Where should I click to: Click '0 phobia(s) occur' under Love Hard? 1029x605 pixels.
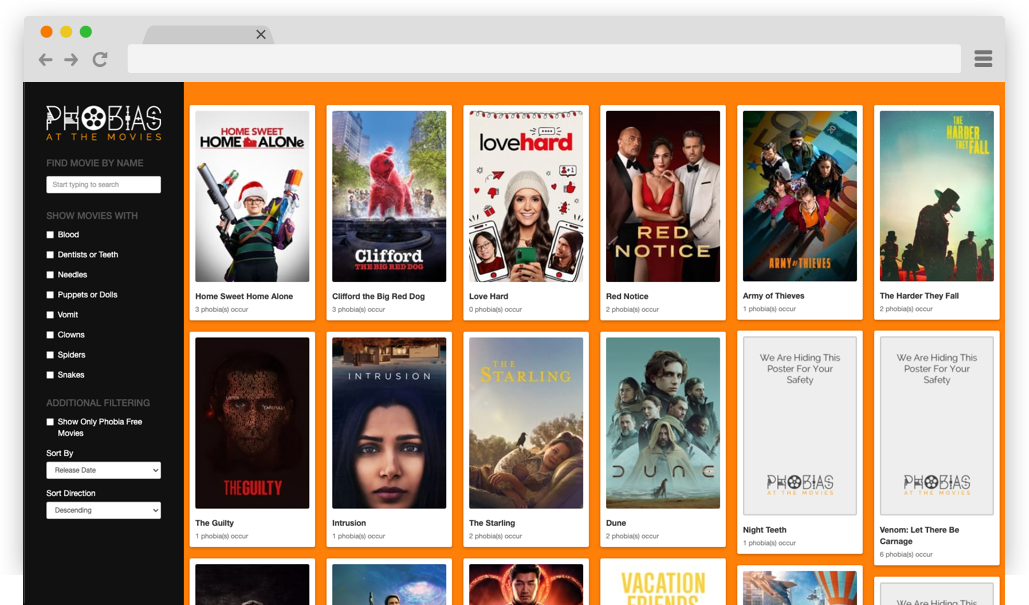click(x=495, y=310)
